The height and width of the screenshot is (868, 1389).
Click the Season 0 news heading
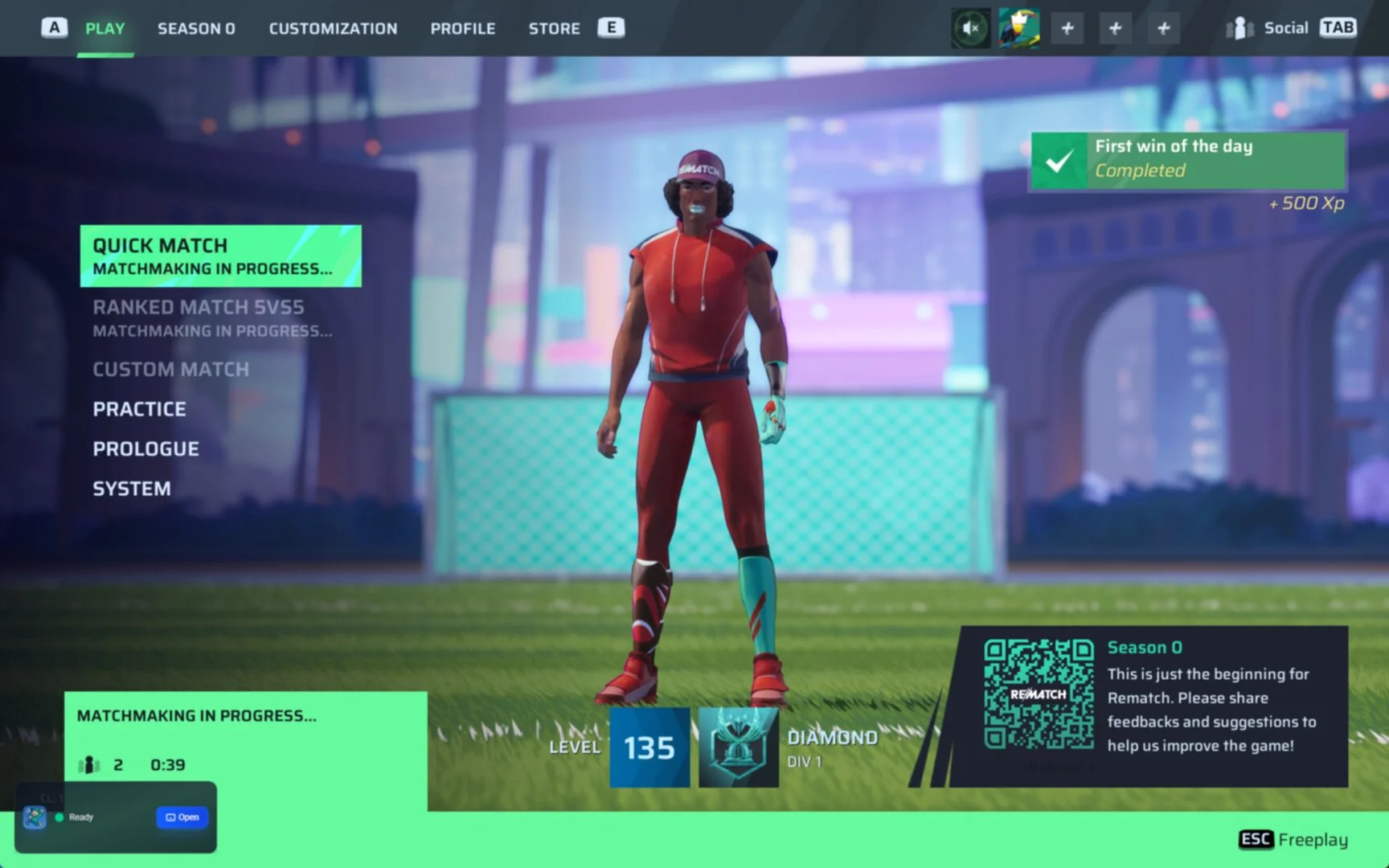point(1145,648)
